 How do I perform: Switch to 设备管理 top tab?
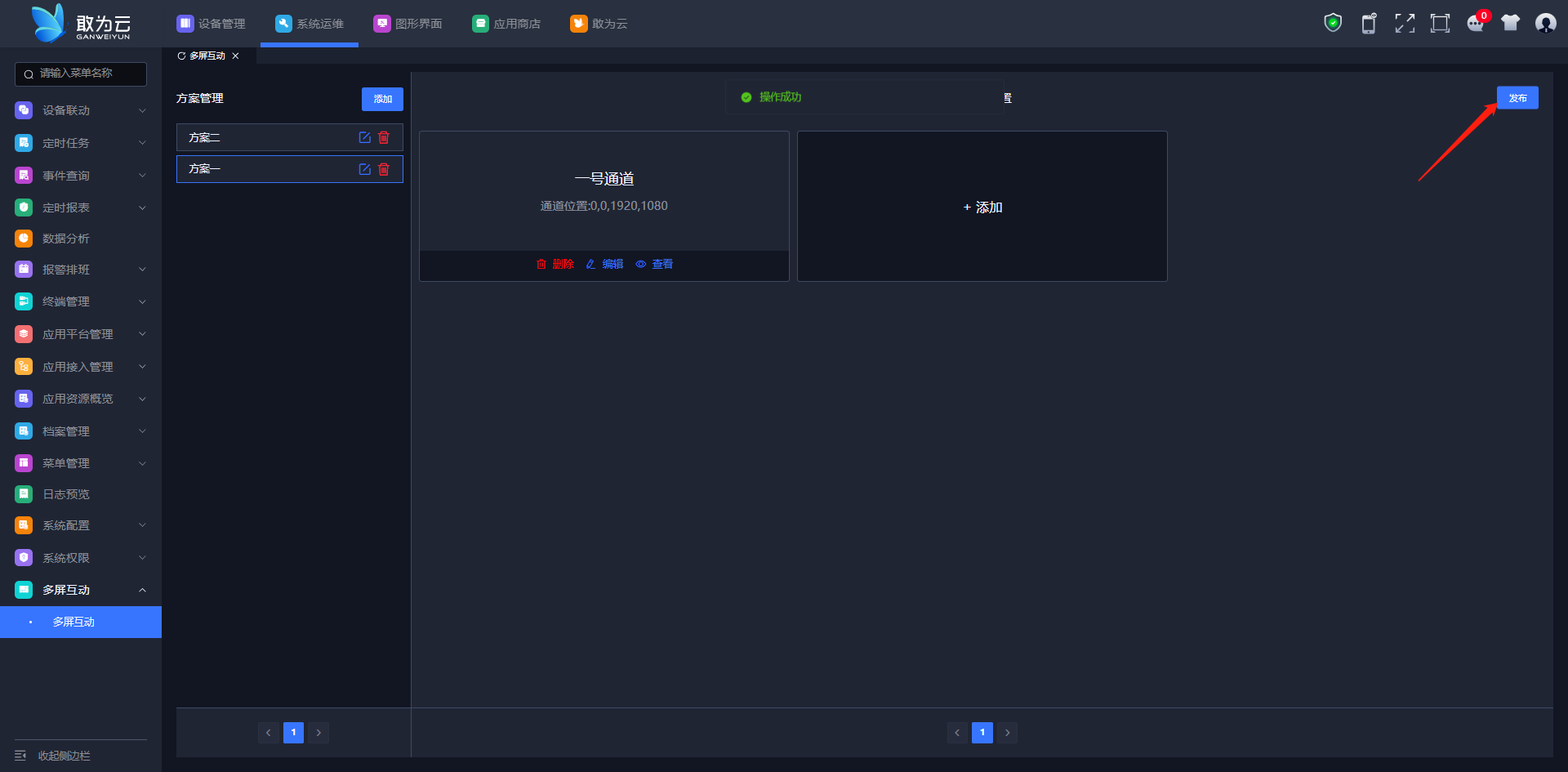click(211, 24)
